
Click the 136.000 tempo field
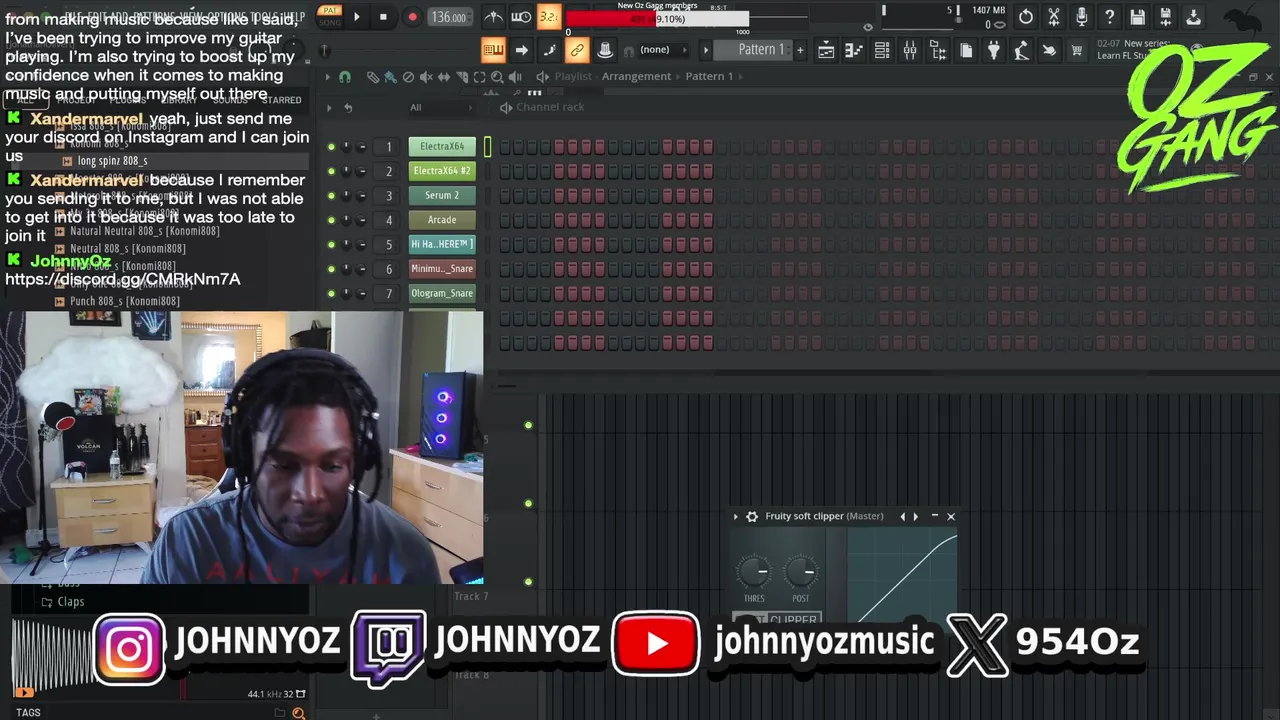click(449, 17)
